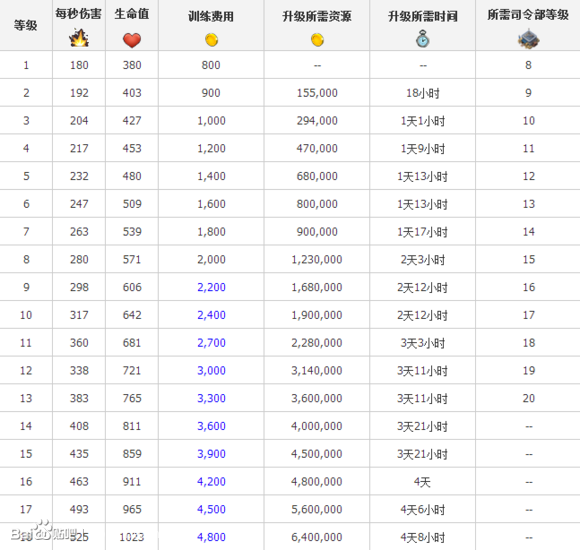The image size is (580, 550).
Task: Click the Baidu Tieba watermark logo
Action: coord(46,531)
